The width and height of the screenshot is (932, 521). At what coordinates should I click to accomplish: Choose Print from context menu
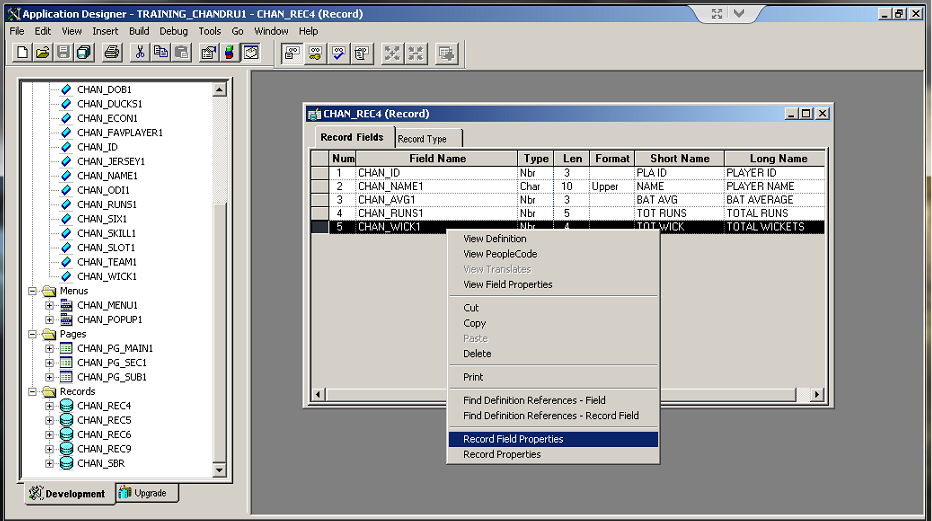[553, 377]
